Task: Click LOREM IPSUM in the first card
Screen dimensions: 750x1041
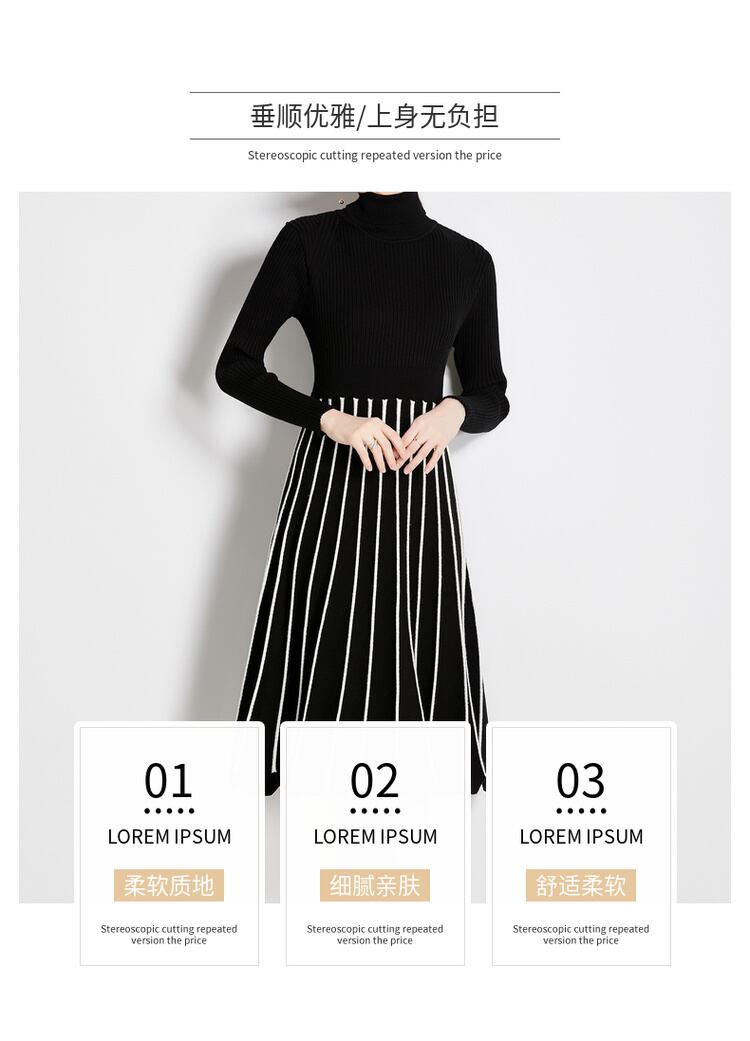Action: coord(169,837)
